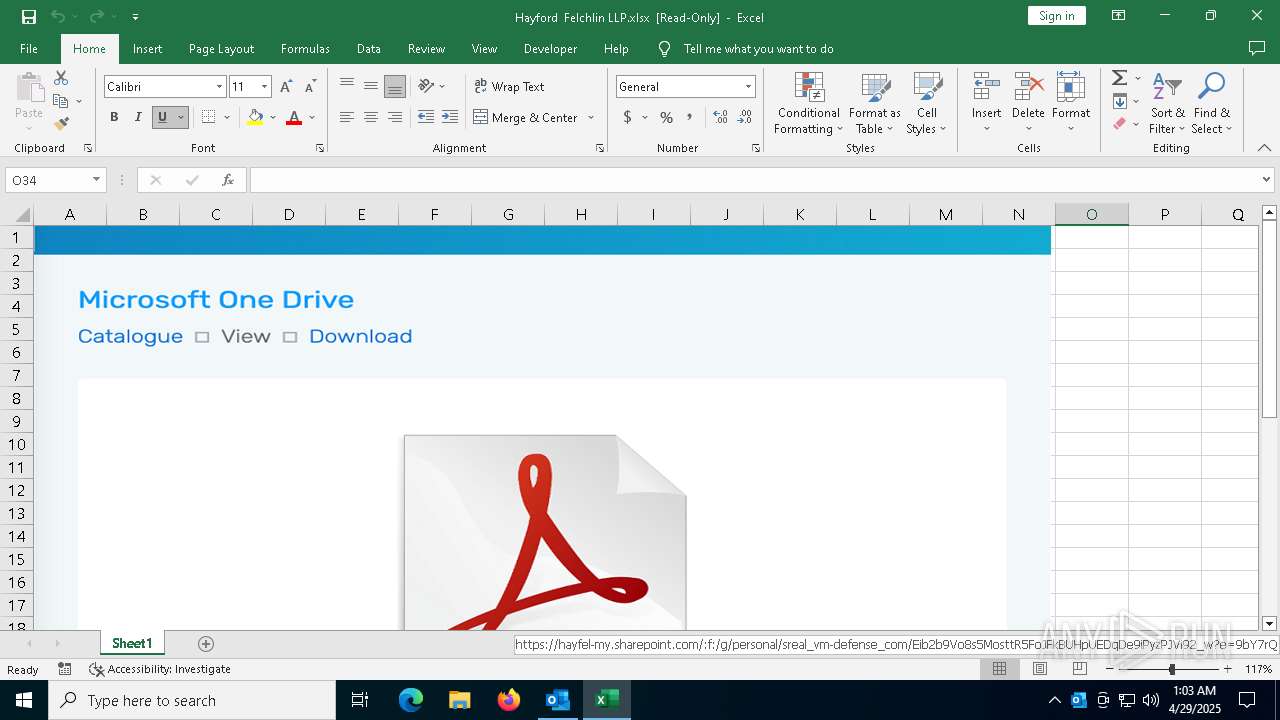Switch to Page Layout view in status bar
The image size is (1280, 720).
[1040, 669]
